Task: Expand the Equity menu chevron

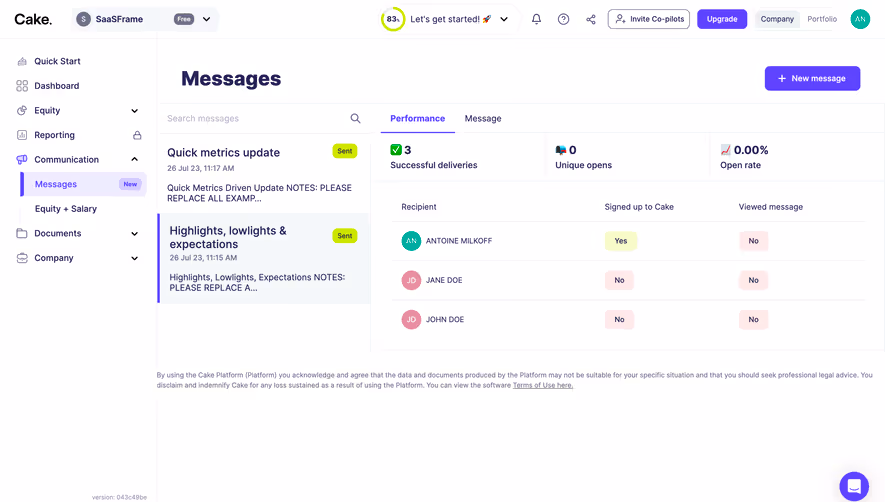Action: tap(134, 111)
